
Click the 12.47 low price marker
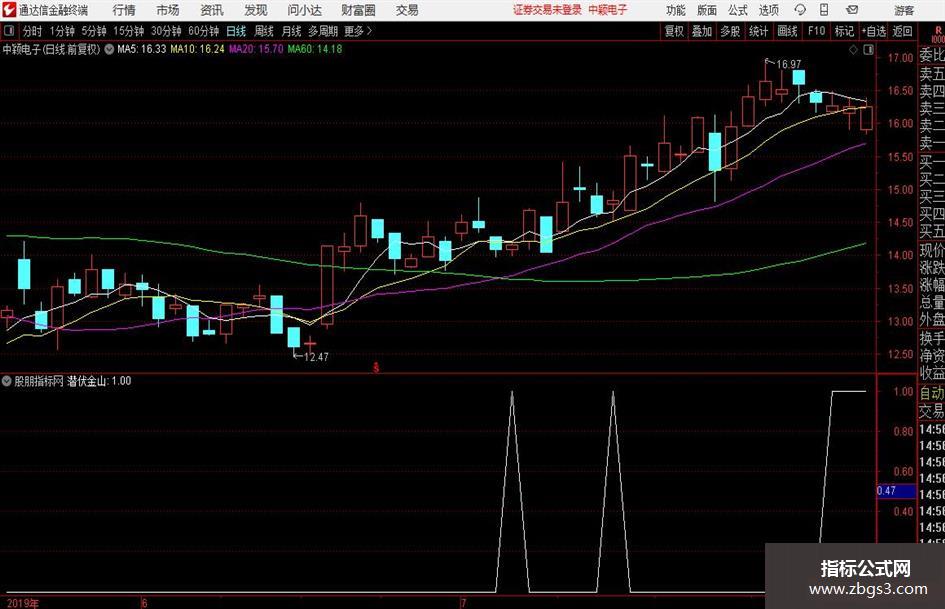316,357
